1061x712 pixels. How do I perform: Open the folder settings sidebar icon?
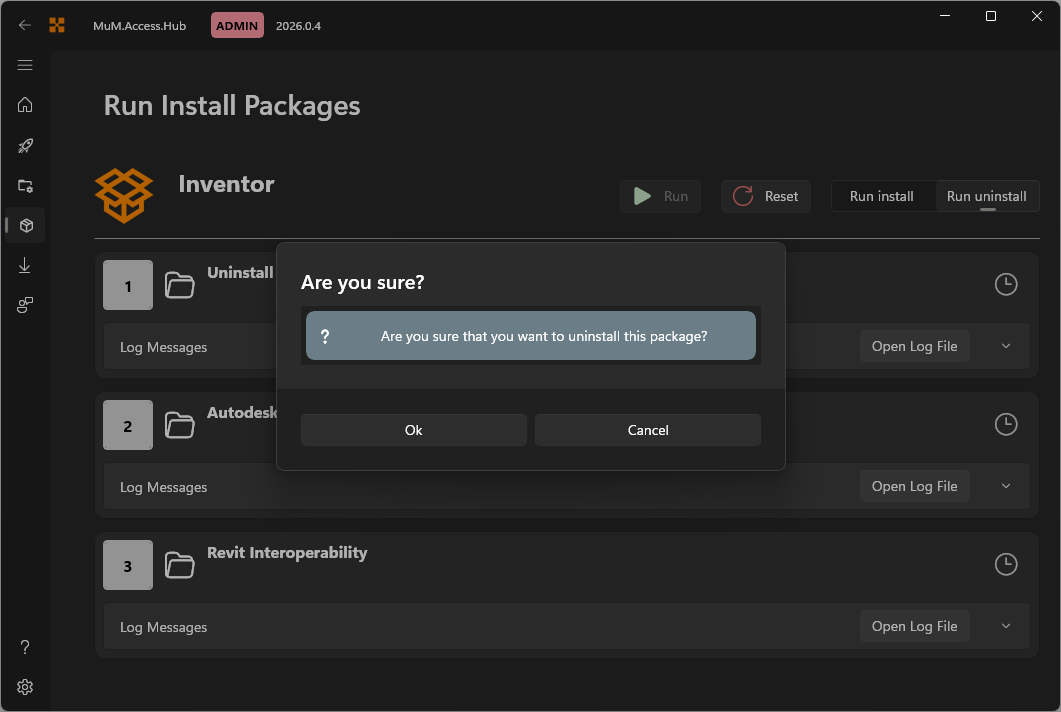pyautogui.click(x=25, y=185)
